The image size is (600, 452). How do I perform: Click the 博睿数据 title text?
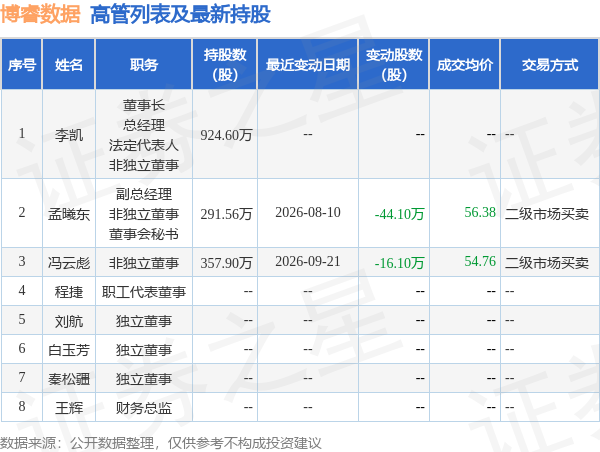(x=40, y=15)
